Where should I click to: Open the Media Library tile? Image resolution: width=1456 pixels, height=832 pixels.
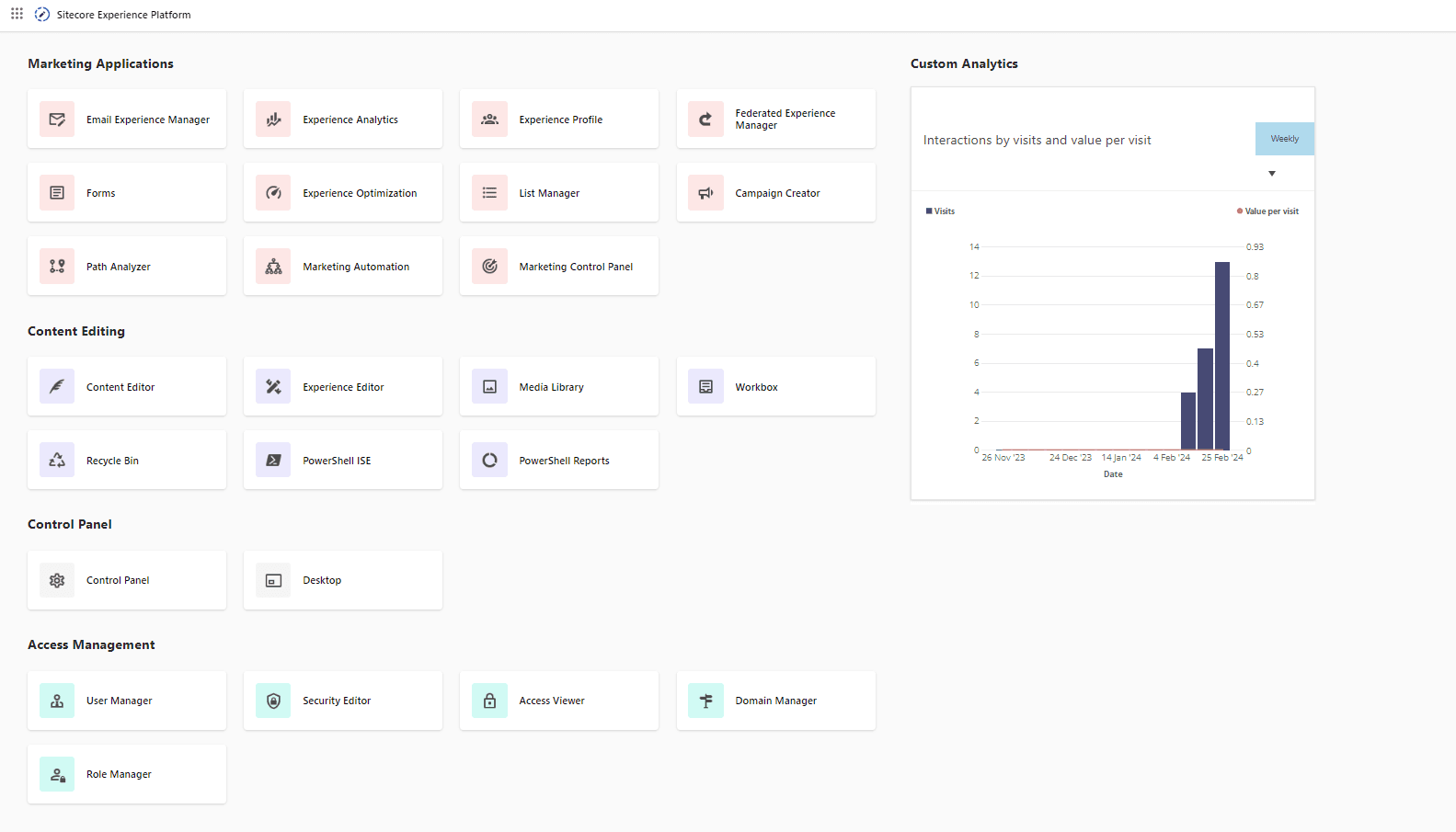click(x=559, y=387)
